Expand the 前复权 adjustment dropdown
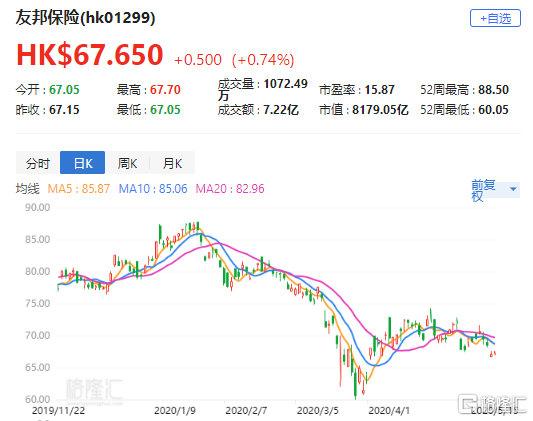Viewport: 533px width, 421px height. (495, 190)
